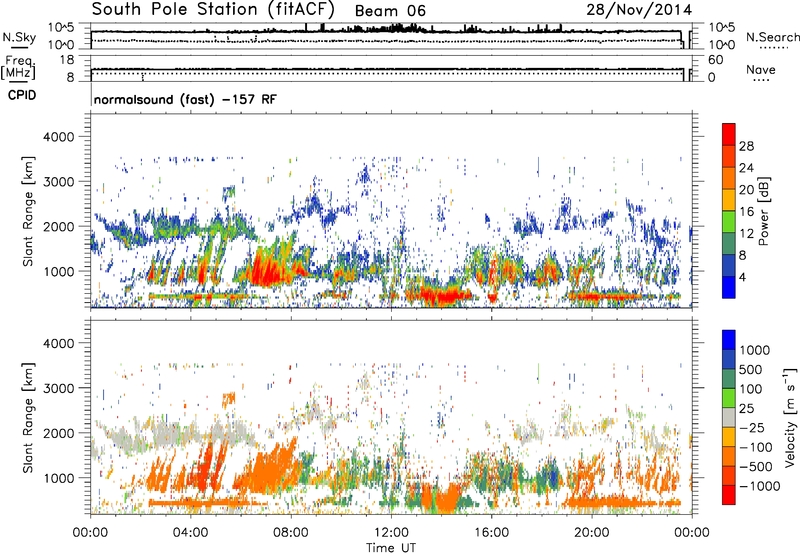The height and width of the screenshot is (554, 800).
Task: Click the '12' power scale value
Action: [746, 234]
